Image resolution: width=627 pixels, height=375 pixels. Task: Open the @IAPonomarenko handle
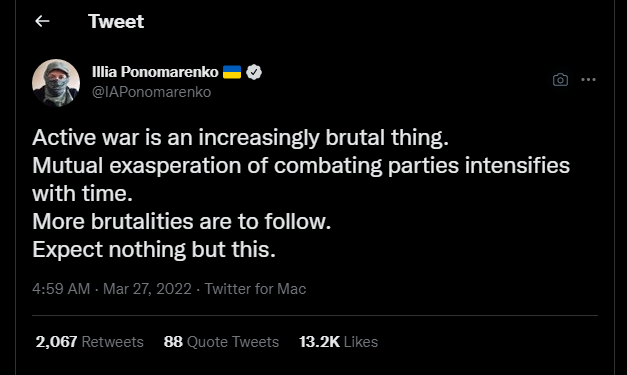click(x=151, y=92)
